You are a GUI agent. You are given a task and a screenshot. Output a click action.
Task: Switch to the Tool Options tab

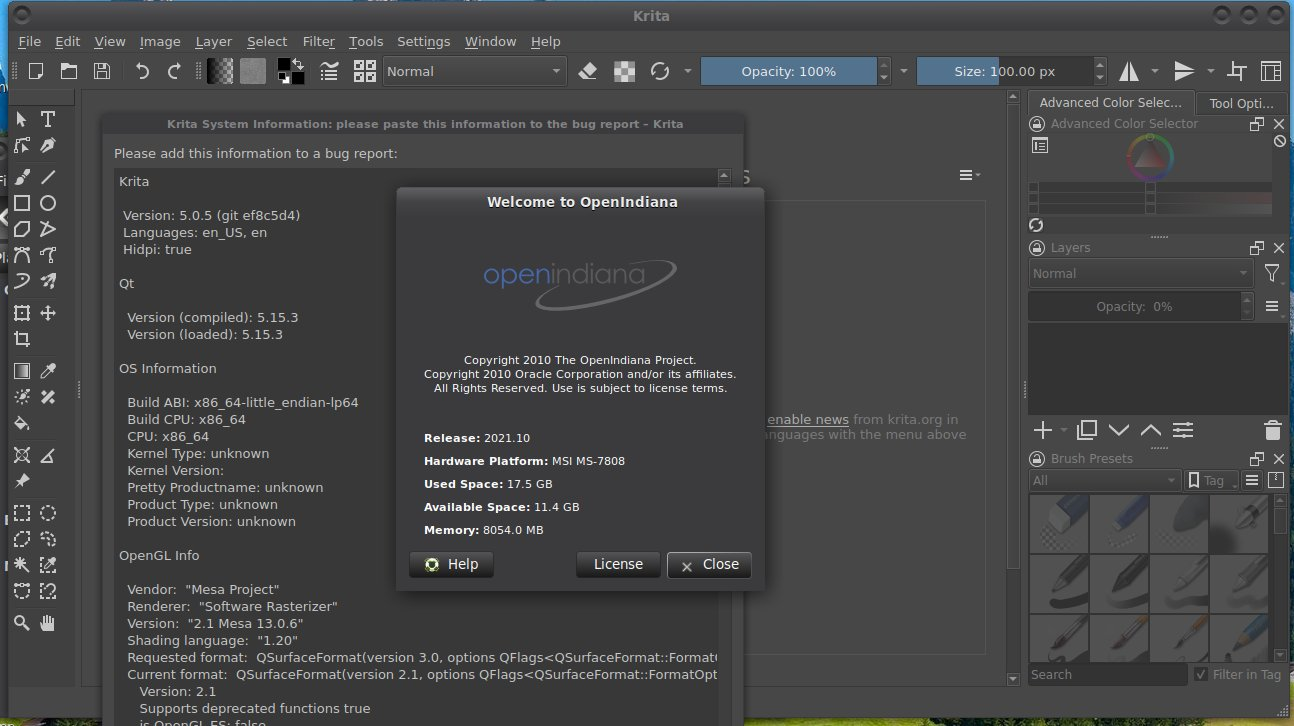tap(1241, 102)
